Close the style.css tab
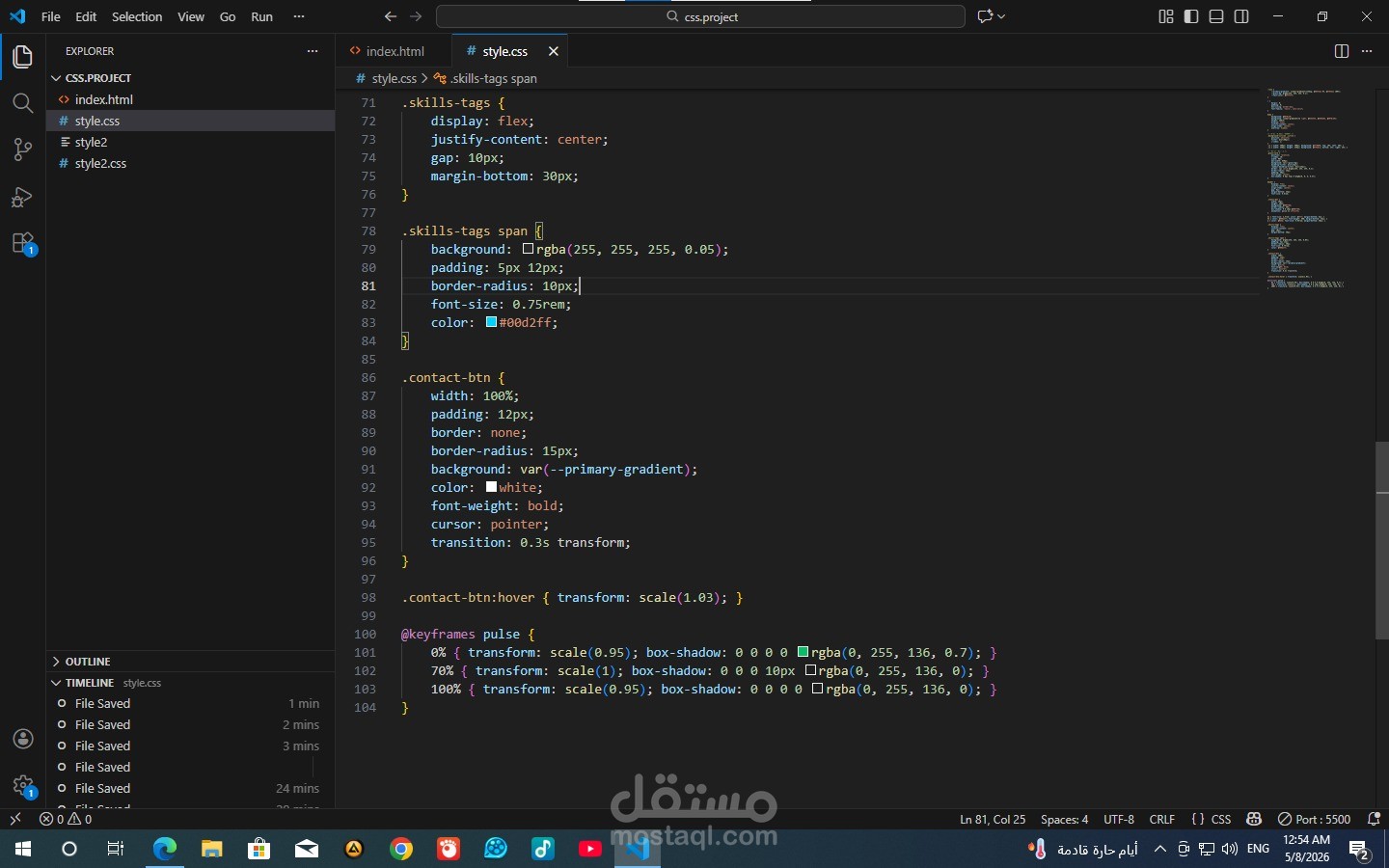 (x=553, y=51)
